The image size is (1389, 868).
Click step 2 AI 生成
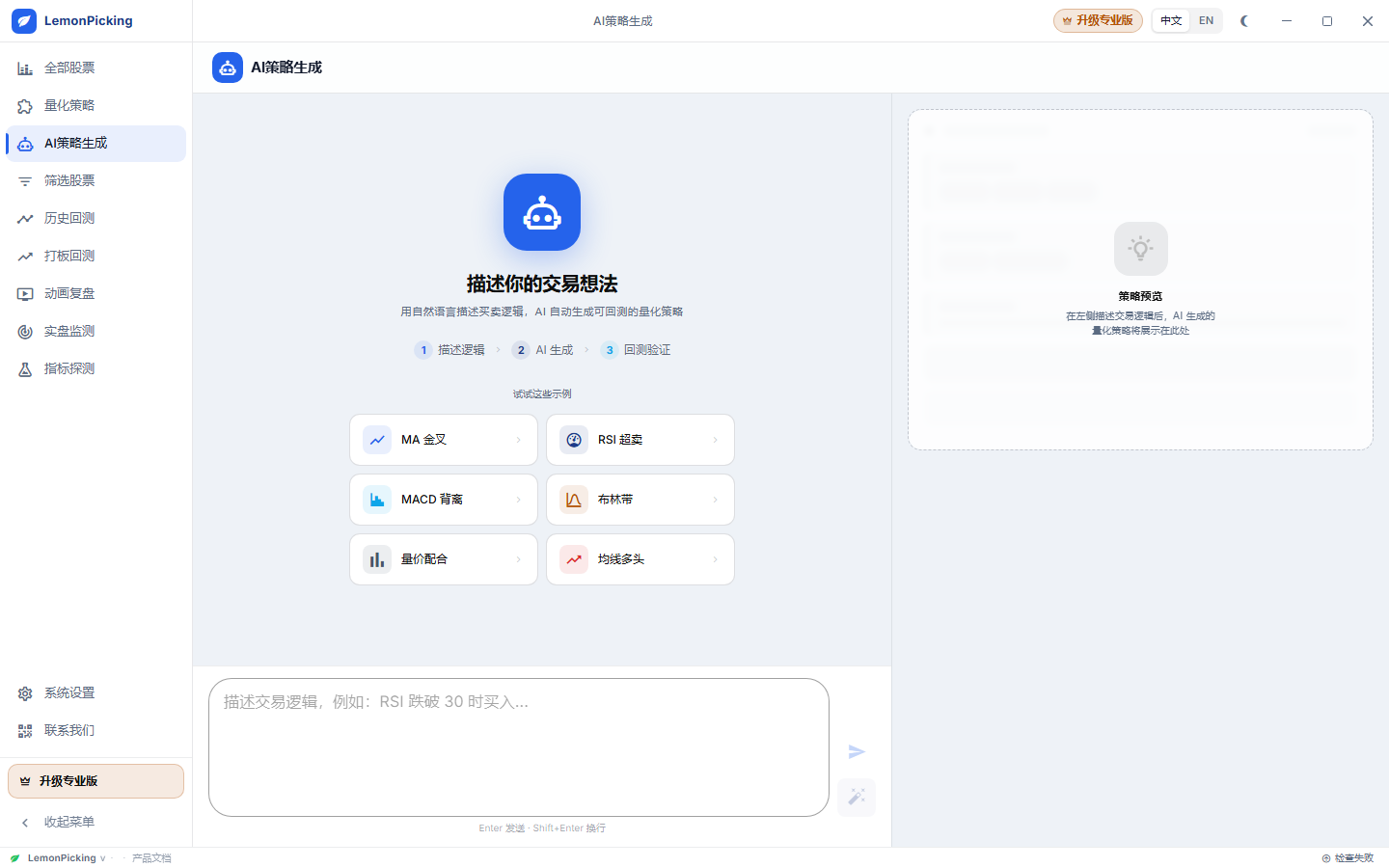(x=543, y=350)
